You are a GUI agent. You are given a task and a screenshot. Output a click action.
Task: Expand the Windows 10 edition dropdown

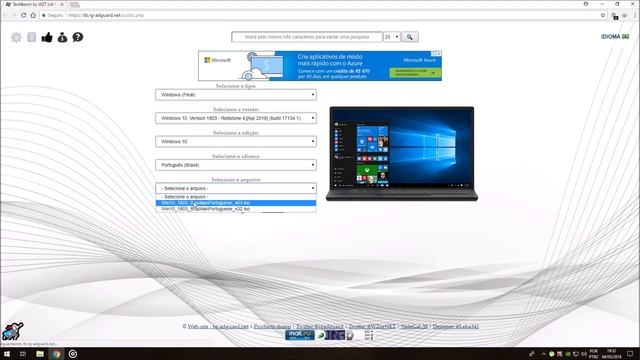(x=236, y=142)
